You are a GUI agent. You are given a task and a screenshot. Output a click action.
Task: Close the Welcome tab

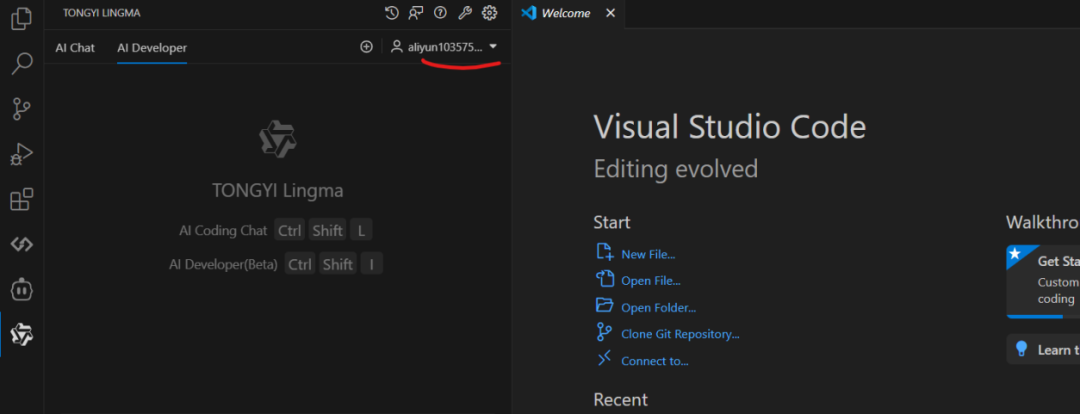pyautogui.click(x=610, y=13)
